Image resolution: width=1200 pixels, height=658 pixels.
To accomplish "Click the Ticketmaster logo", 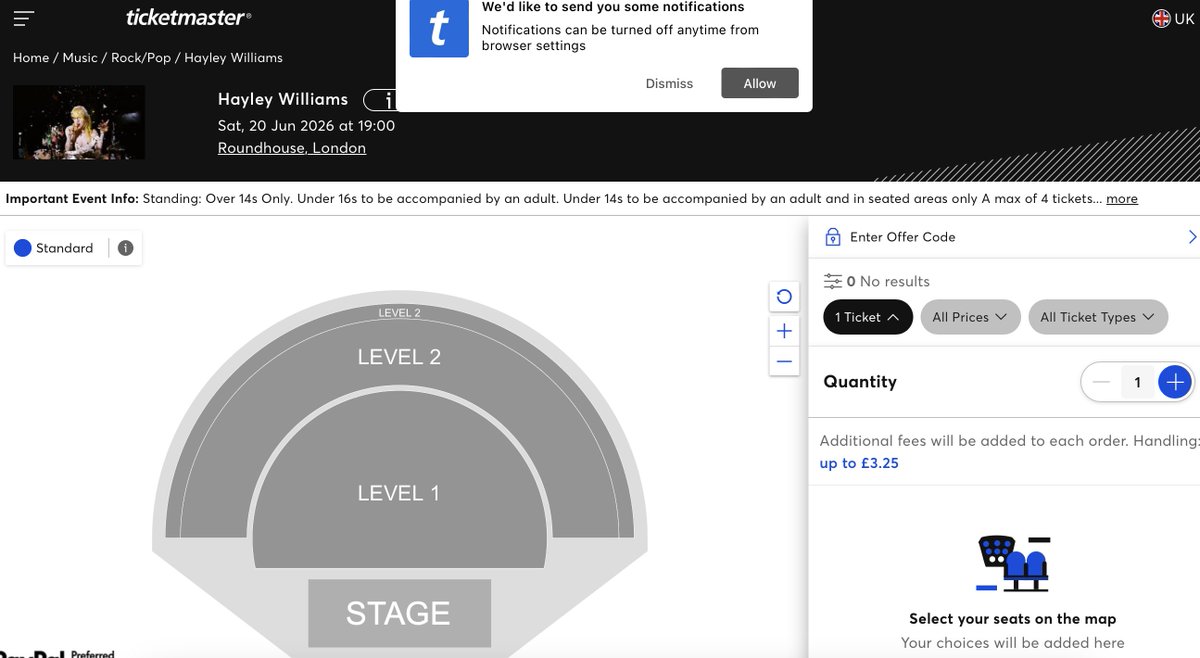I will click(x=189, y=16).
